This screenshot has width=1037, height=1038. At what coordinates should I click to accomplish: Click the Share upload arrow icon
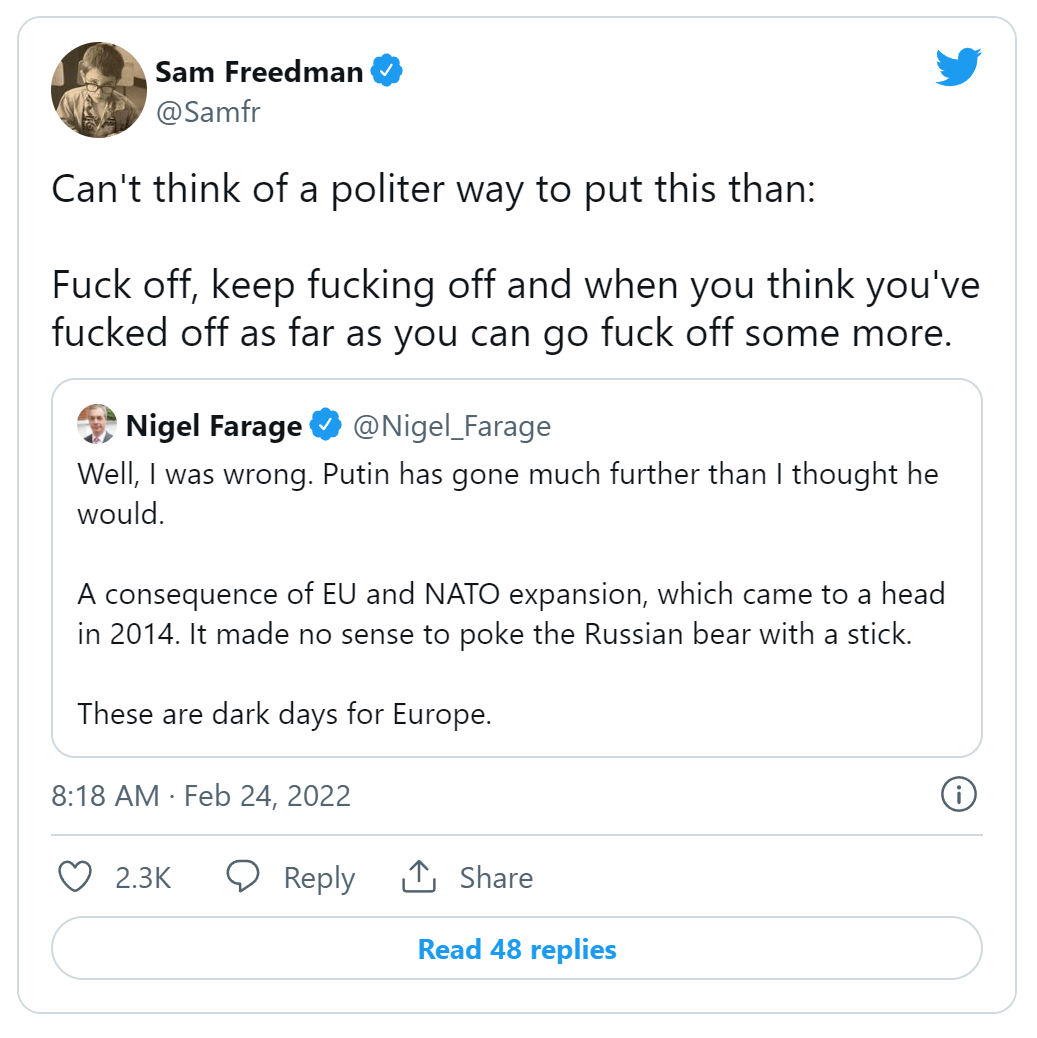click(x=420, y=877)
